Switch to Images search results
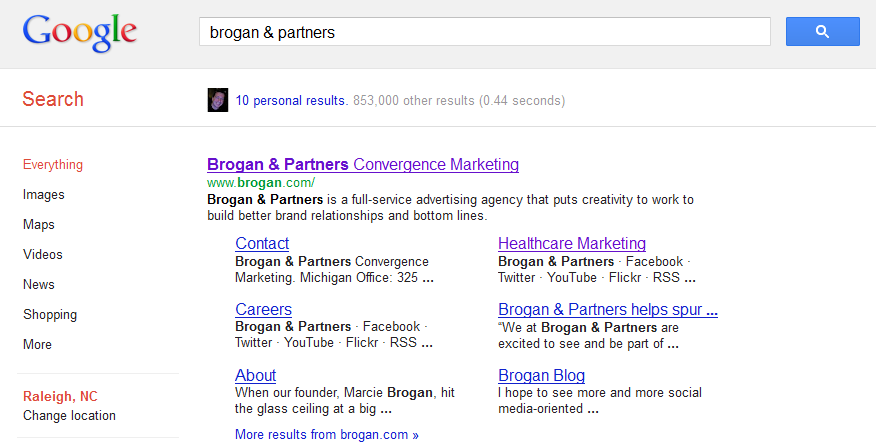The image size is (876, 448). pyautogui.click(x=44, y=195)
